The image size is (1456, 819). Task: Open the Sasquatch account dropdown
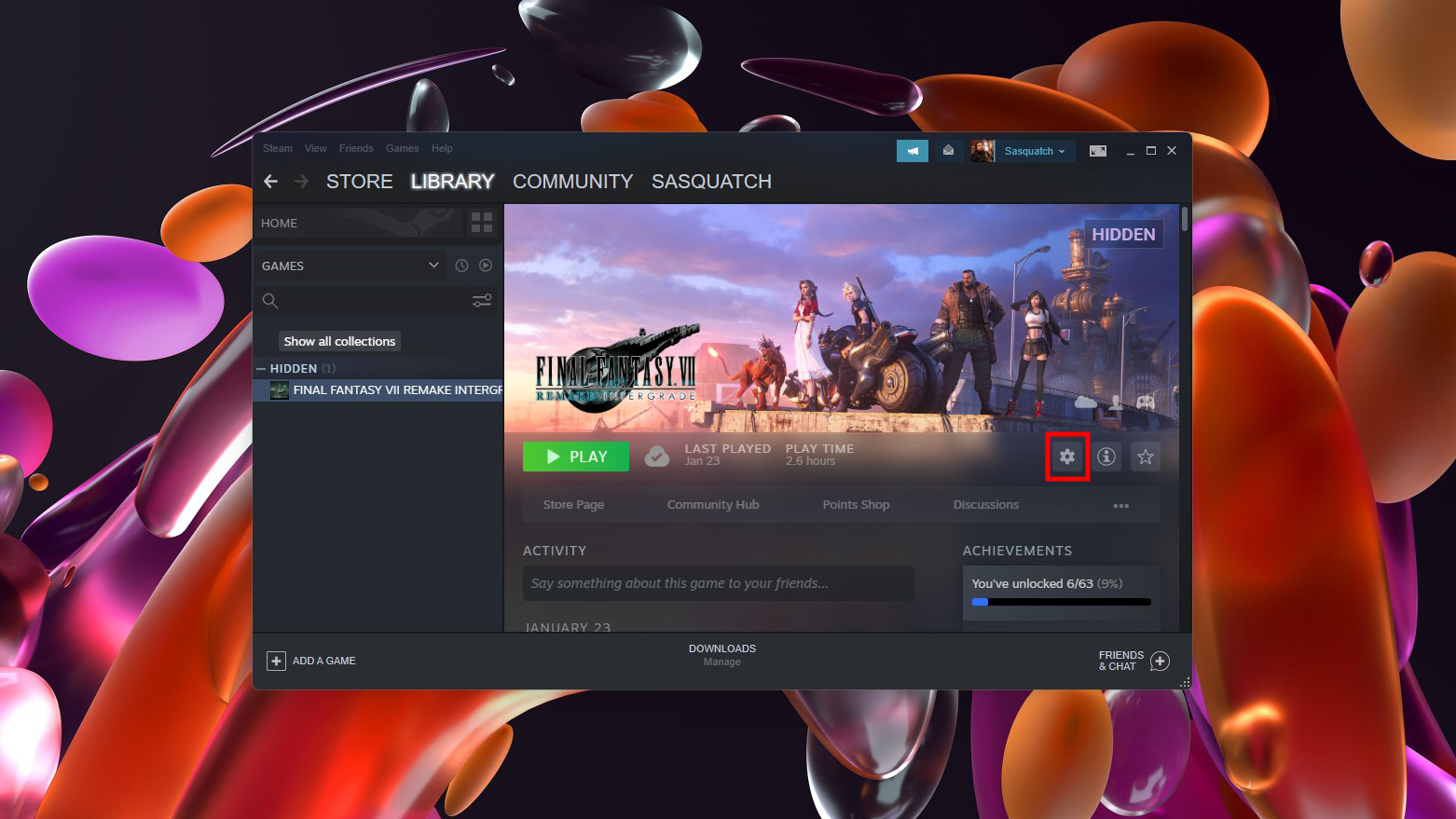[x=1035, y=151]
